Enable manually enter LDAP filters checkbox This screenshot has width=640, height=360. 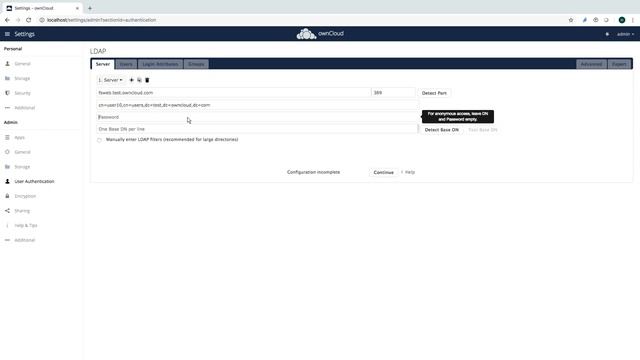coord(99,140)
